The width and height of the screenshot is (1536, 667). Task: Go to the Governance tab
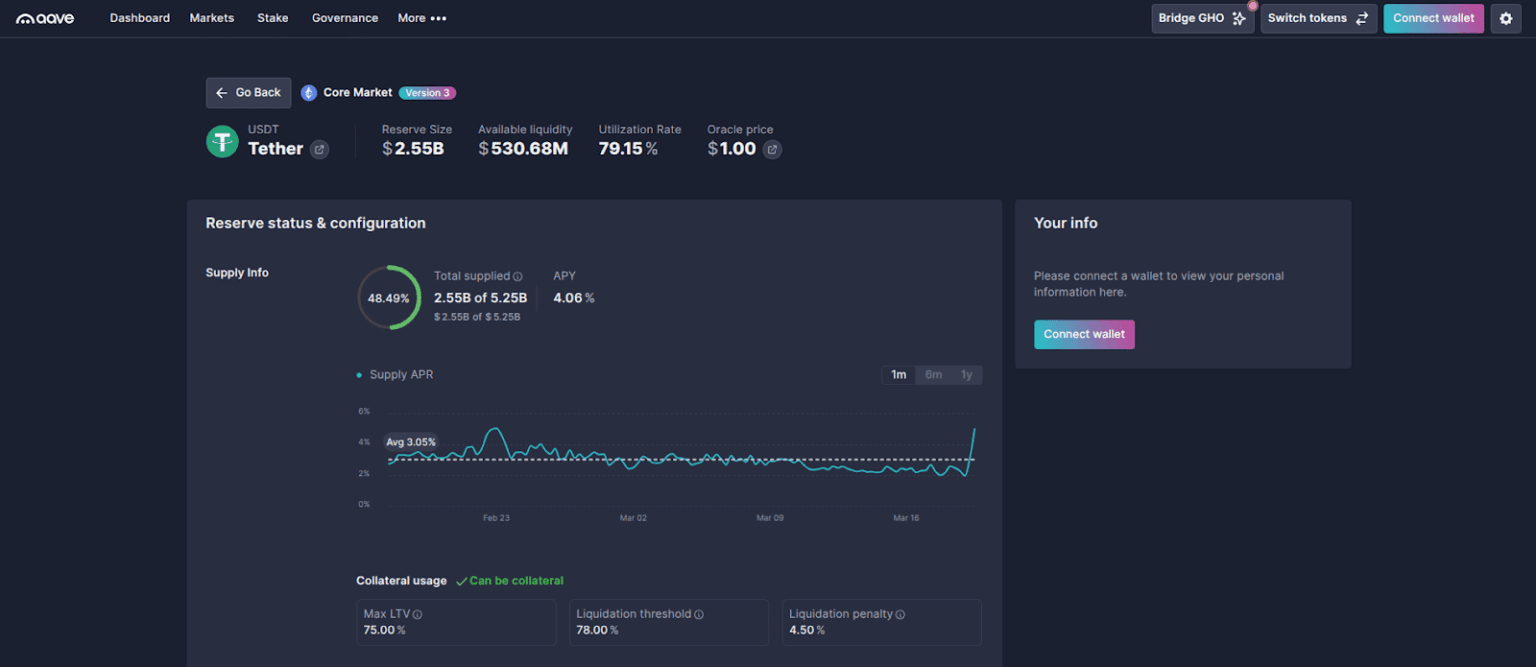[x=345, y=18]
